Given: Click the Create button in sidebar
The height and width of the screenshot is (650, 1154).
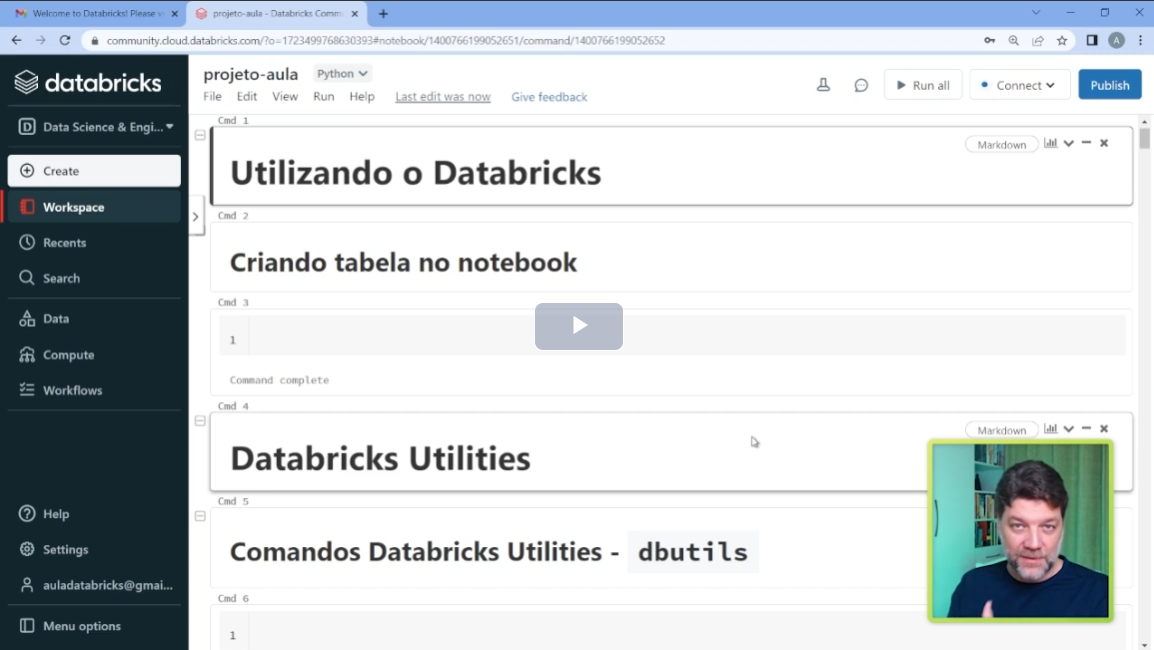Looking at the screenshot, I should [94, 171].
